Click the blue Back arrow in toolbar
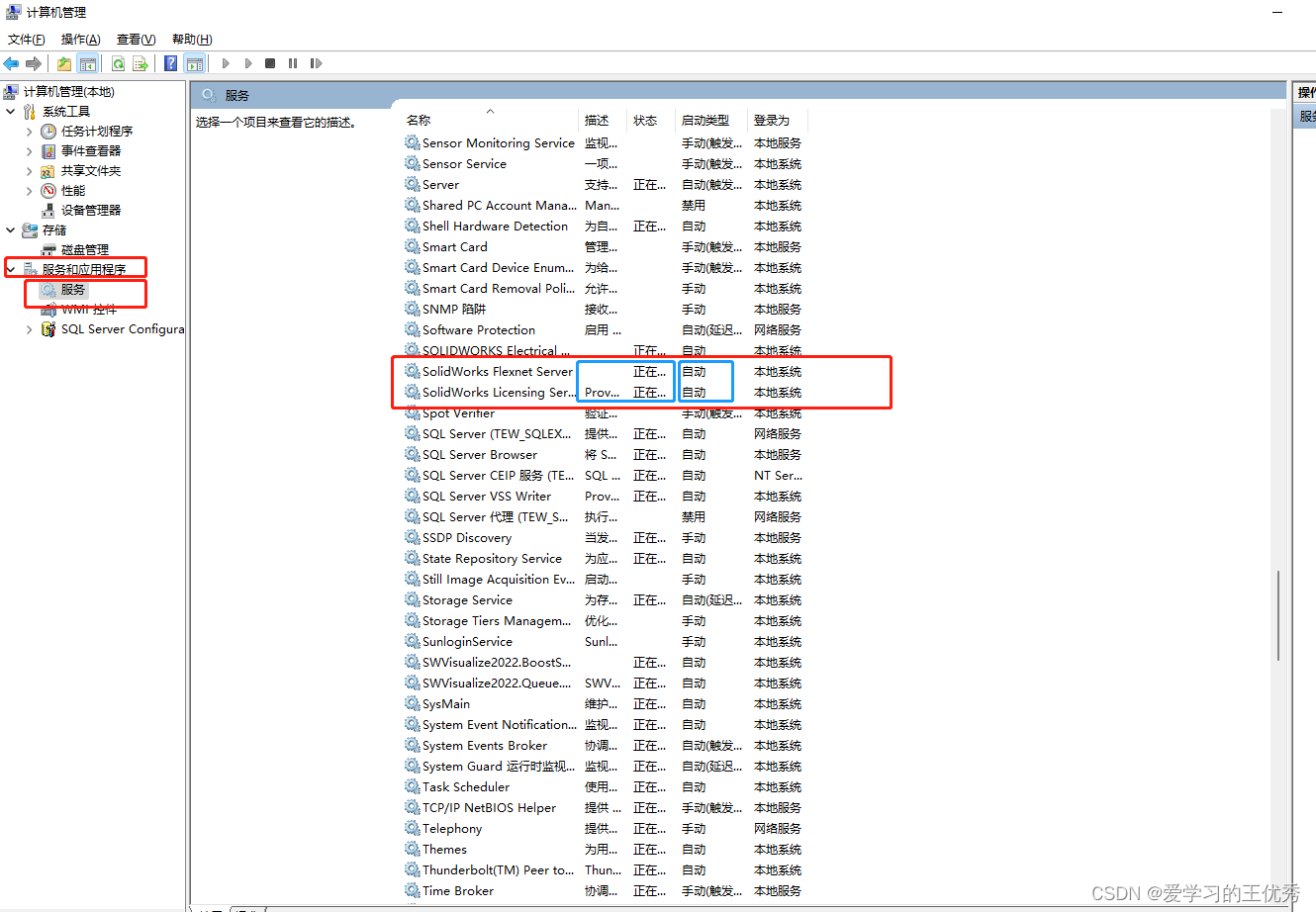The height and width of the screenshot is (912, 1316). pyautogui.click(x=12, y=63)
